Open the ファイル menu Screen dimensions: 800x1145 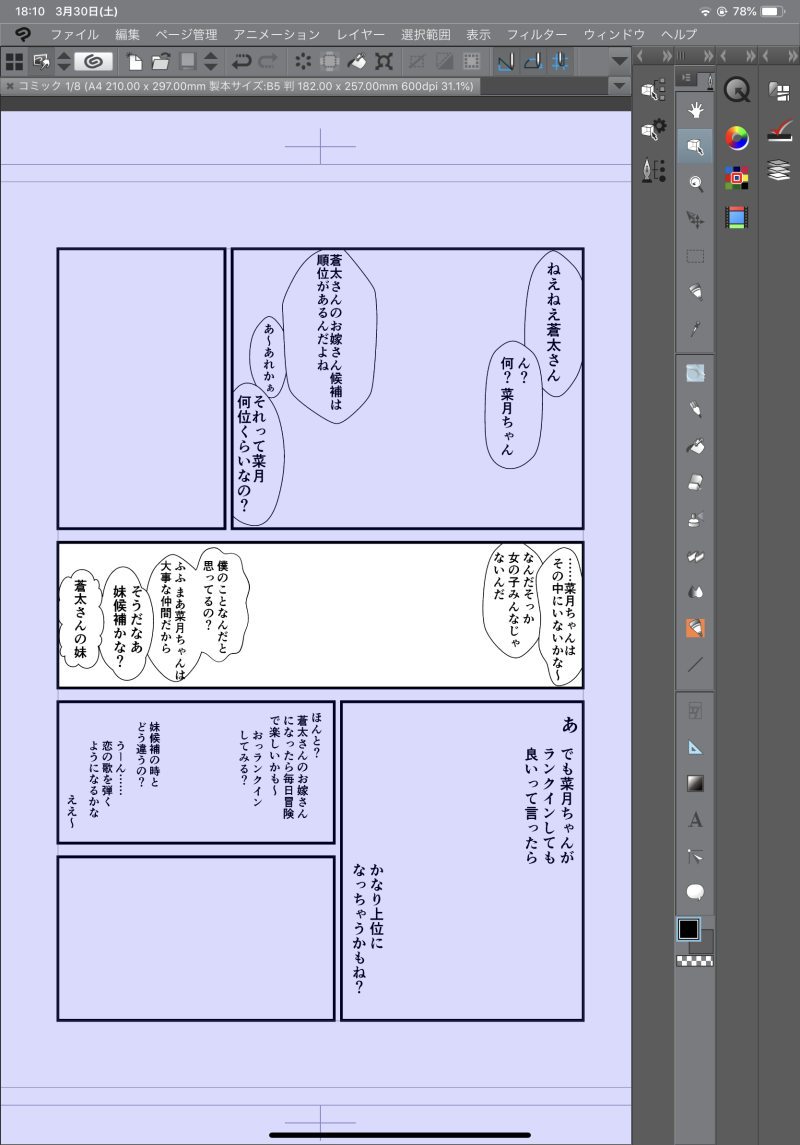pos(74,34)
